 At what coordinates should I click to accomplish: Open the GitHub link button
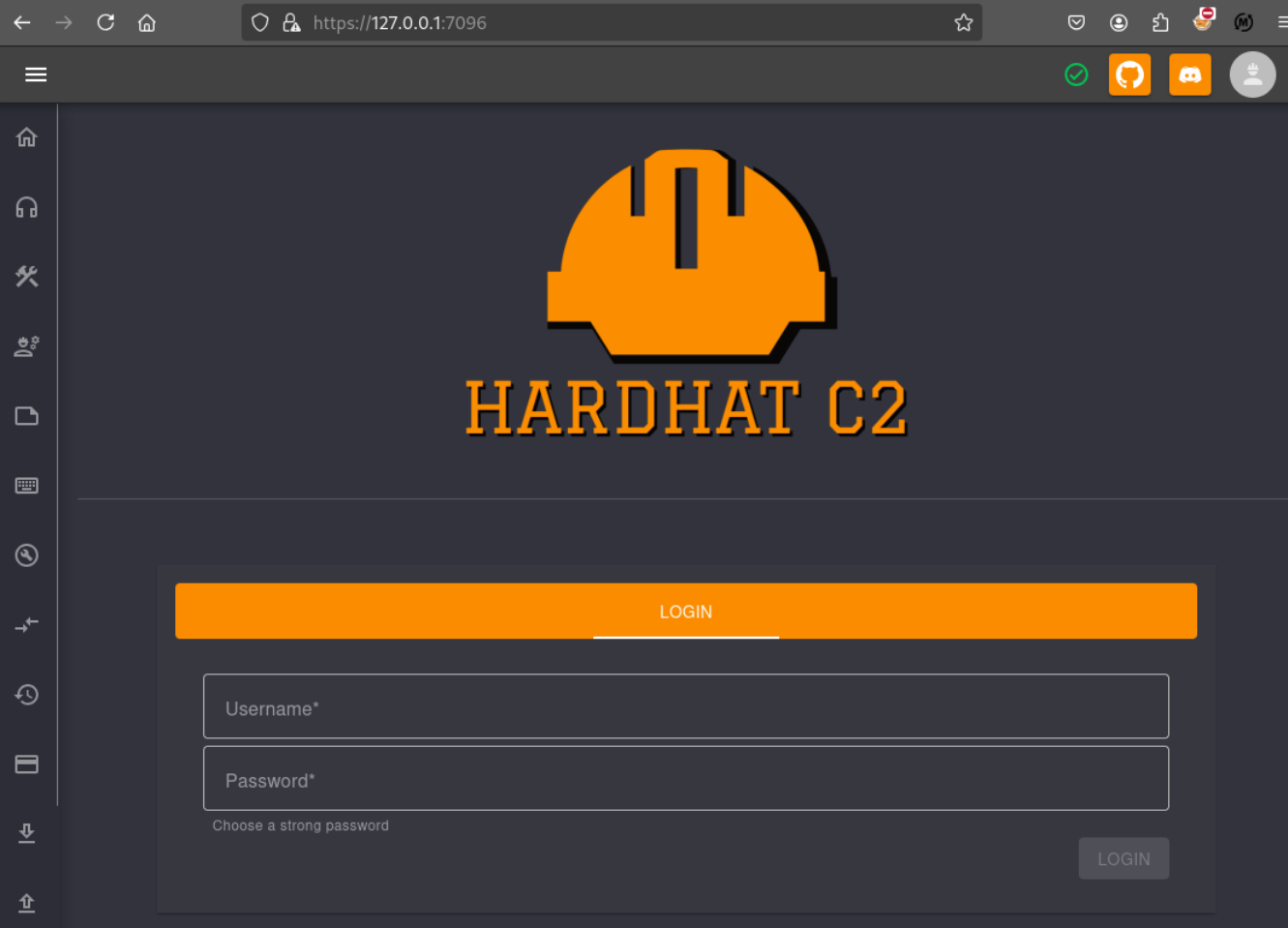click(x=1129, y=75)
